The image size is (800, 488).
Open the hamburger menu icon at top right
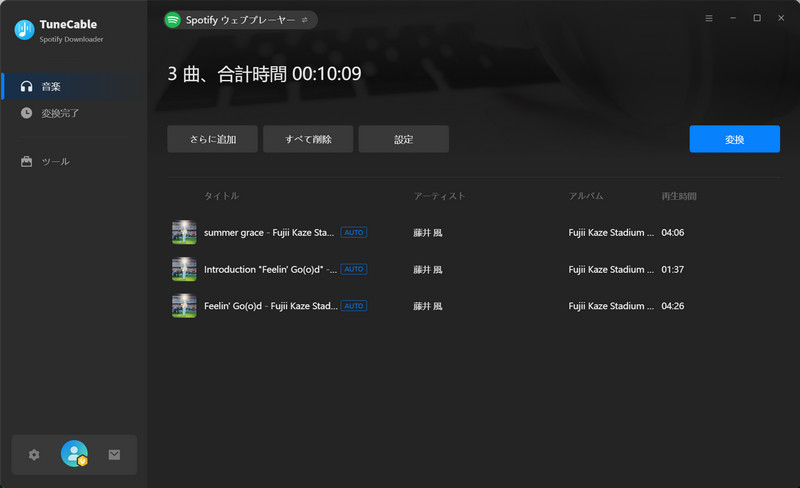point(709,18)
